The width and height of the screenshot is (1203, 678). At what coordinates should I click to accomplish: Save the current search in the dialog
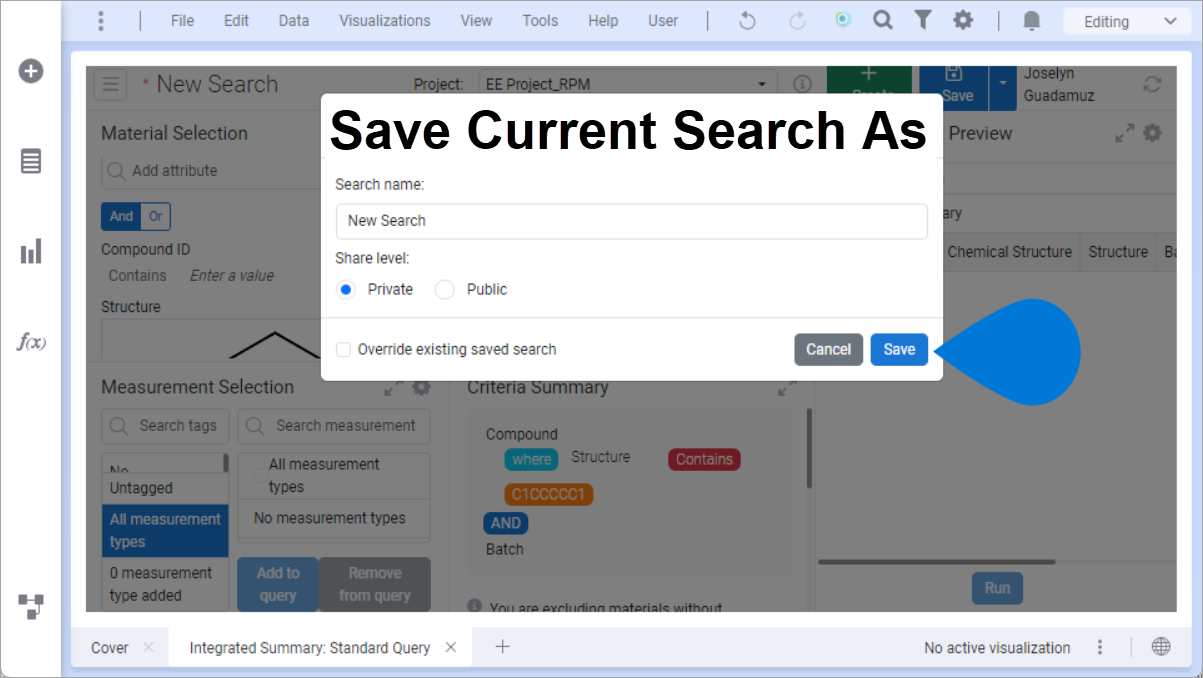pos(898,349)
